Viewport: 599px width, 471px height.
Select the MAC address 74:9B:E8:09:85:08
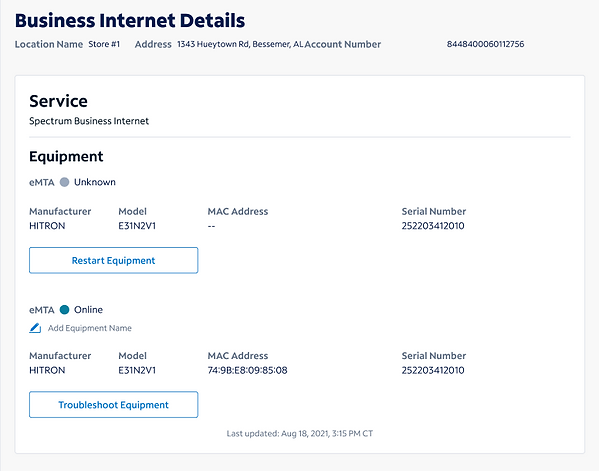[247, 370]
